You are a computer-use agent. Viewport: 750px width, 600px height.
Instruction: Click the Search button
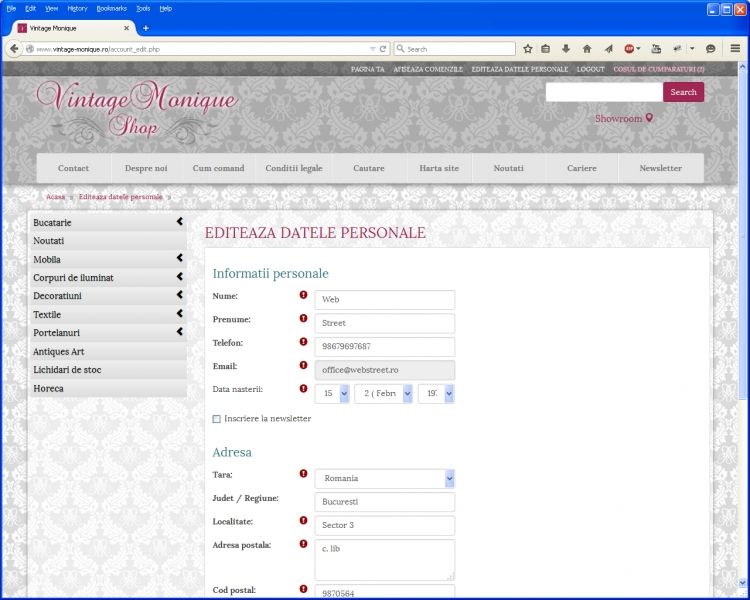click(683, 92)
